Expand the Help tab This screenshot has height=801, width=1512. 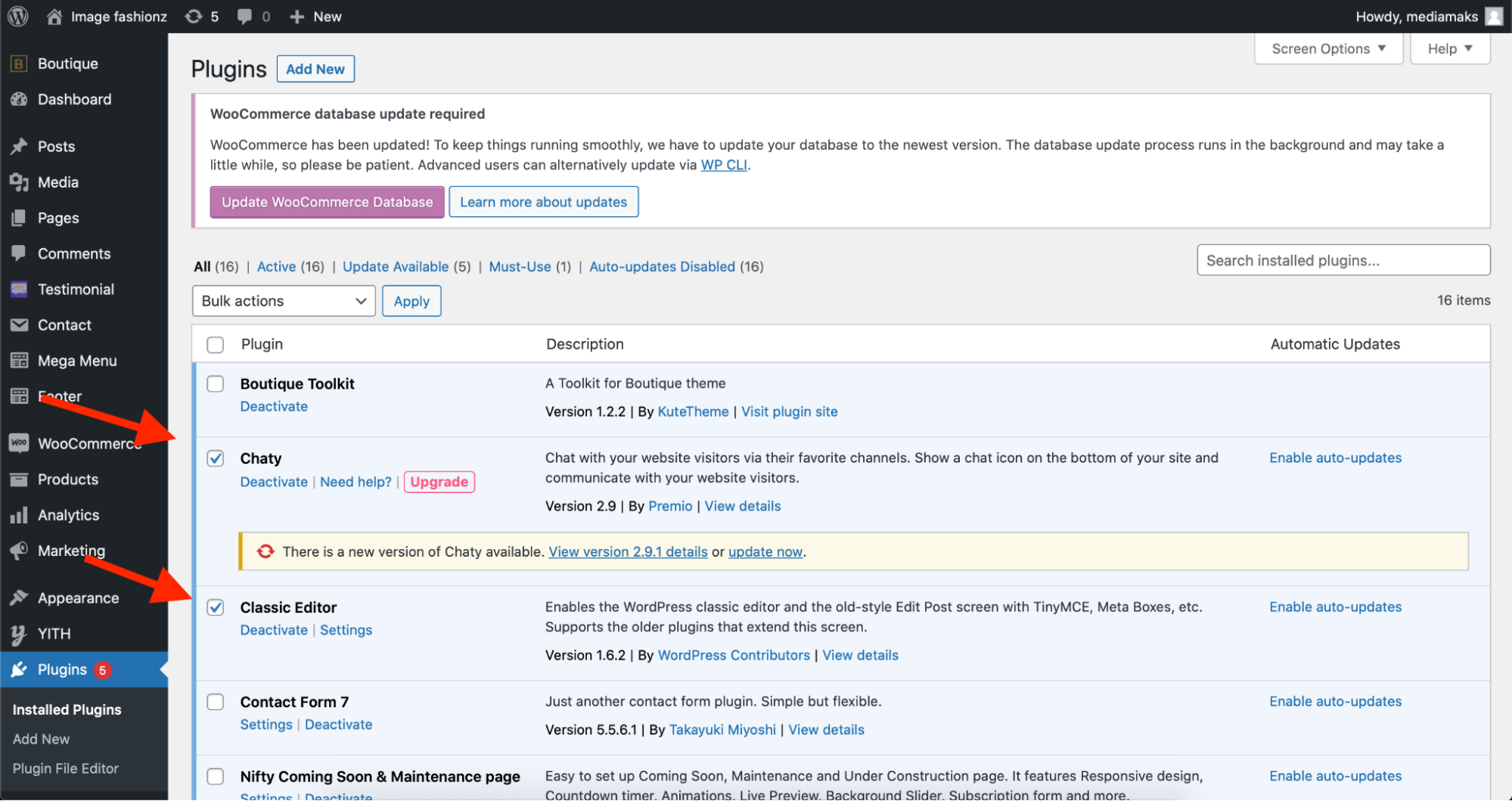pos(1450,48)
